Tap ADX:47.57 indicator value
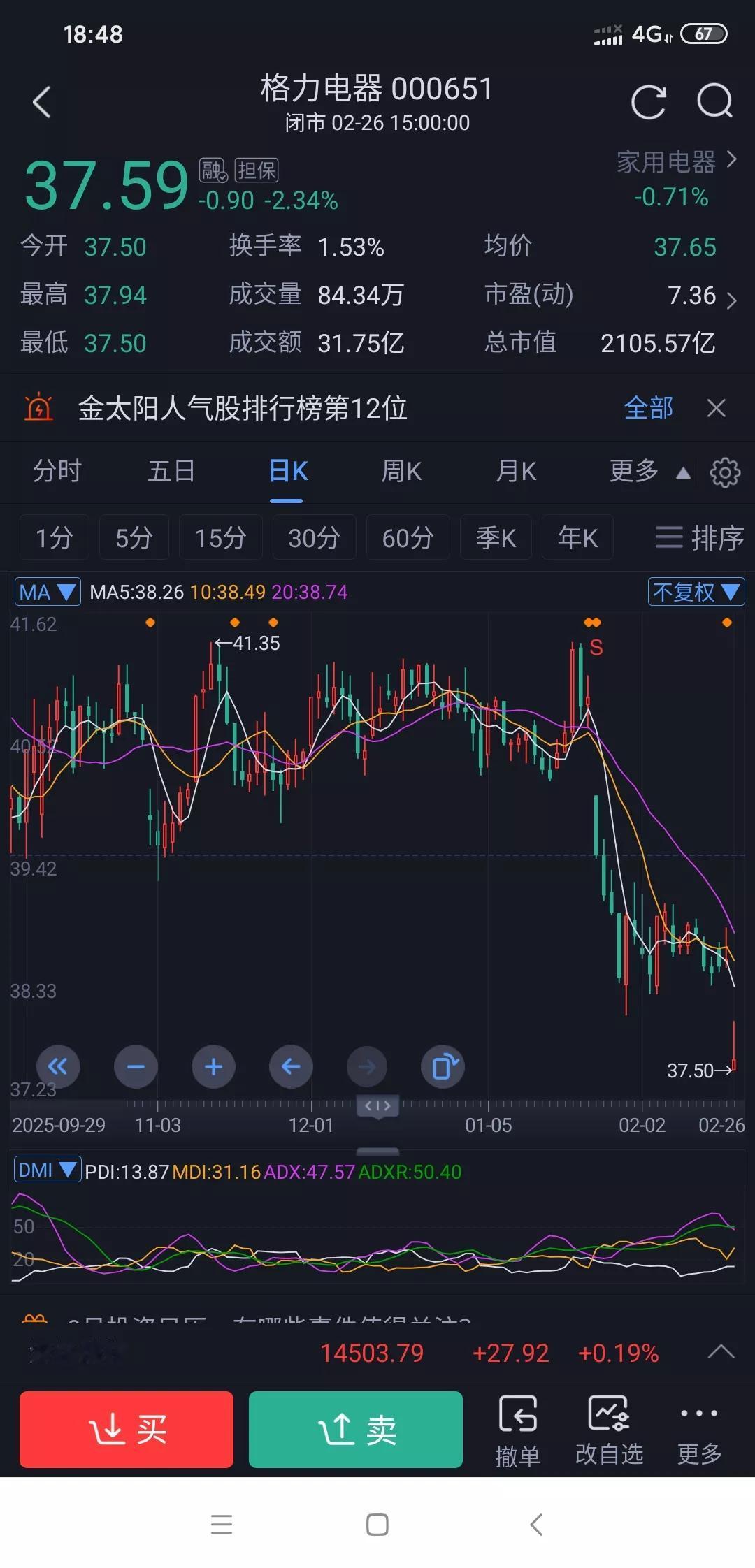This screenshot has height=1568, width=755. (310, 1172)
